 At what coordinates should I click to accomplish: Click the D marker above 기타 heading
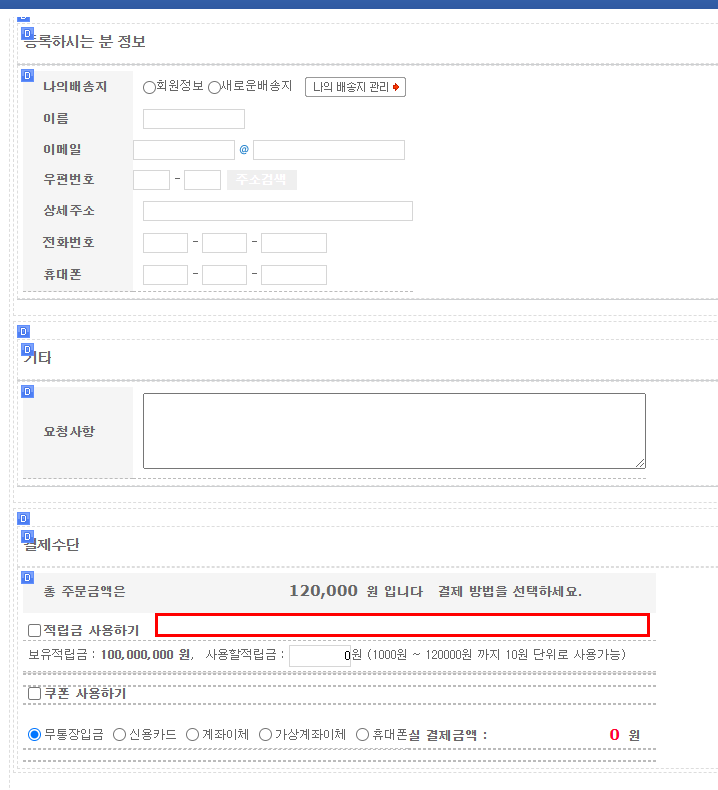point(24,332)
